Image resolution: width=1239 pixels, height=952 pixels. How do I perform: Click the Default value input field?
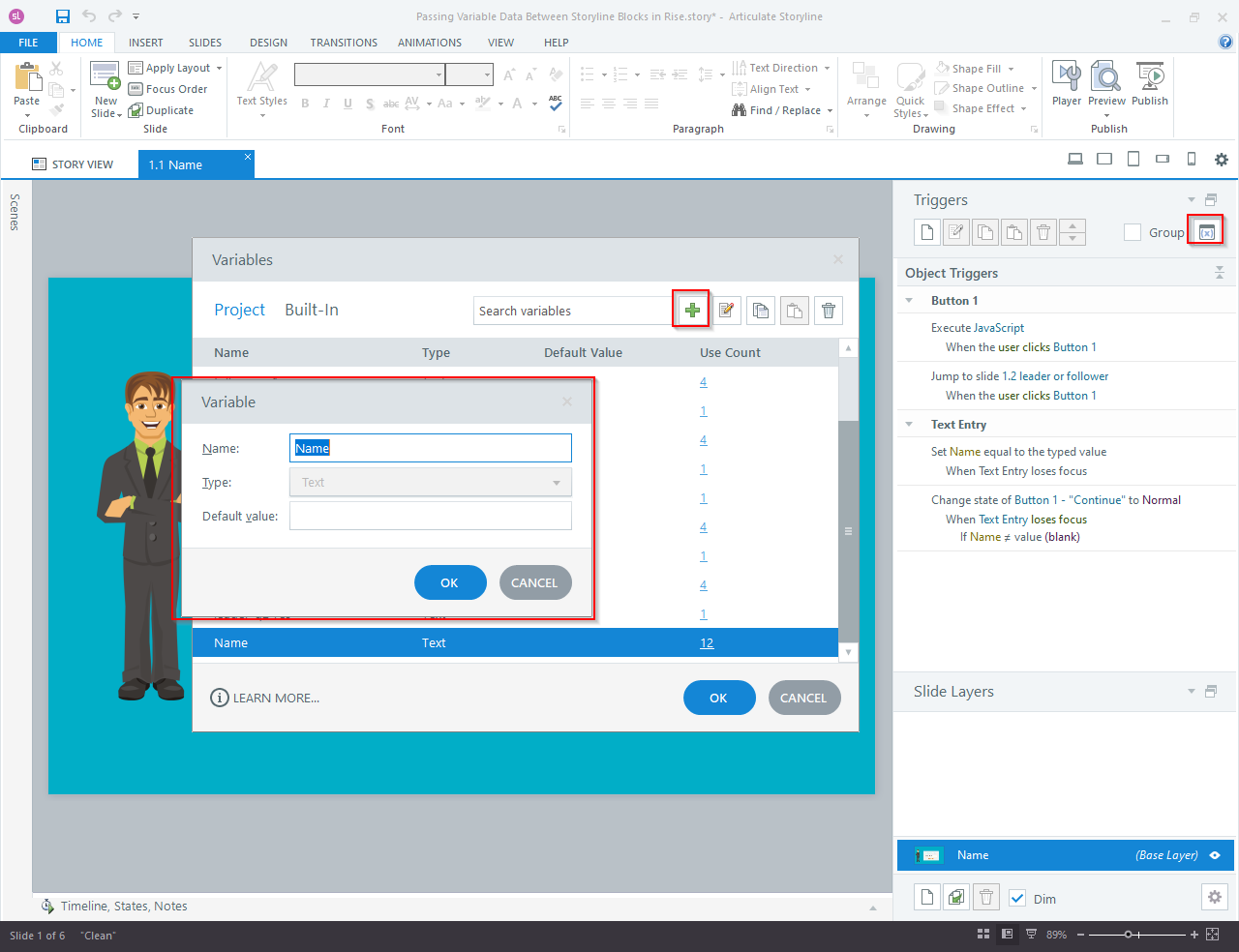coord(431,516)
